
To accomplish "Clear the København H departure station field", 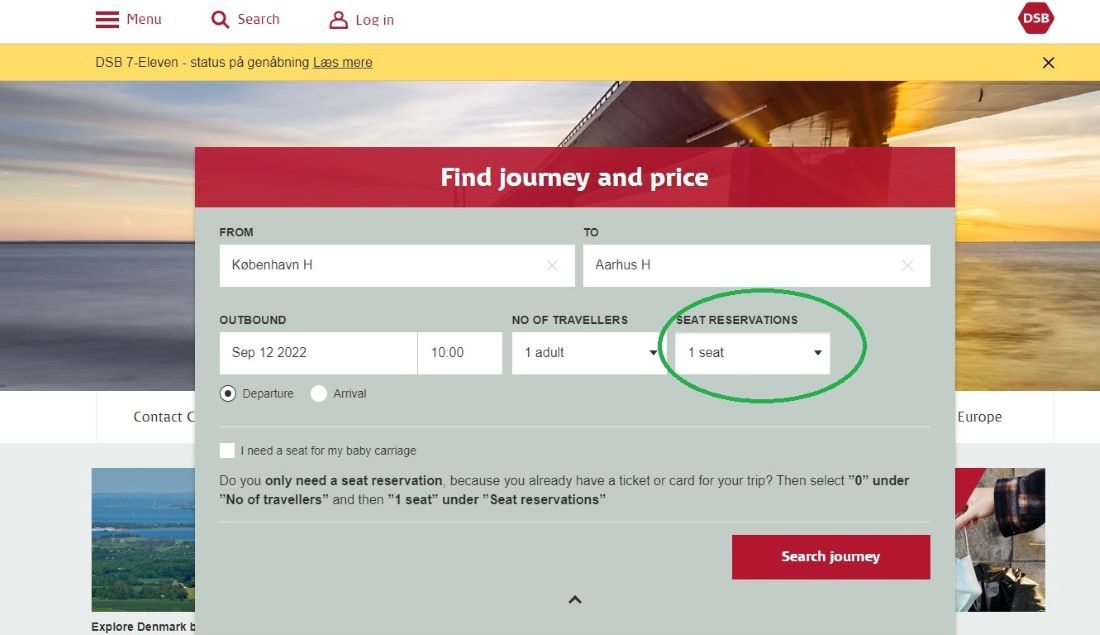I will pyautogui.click(x=552, y=265).
